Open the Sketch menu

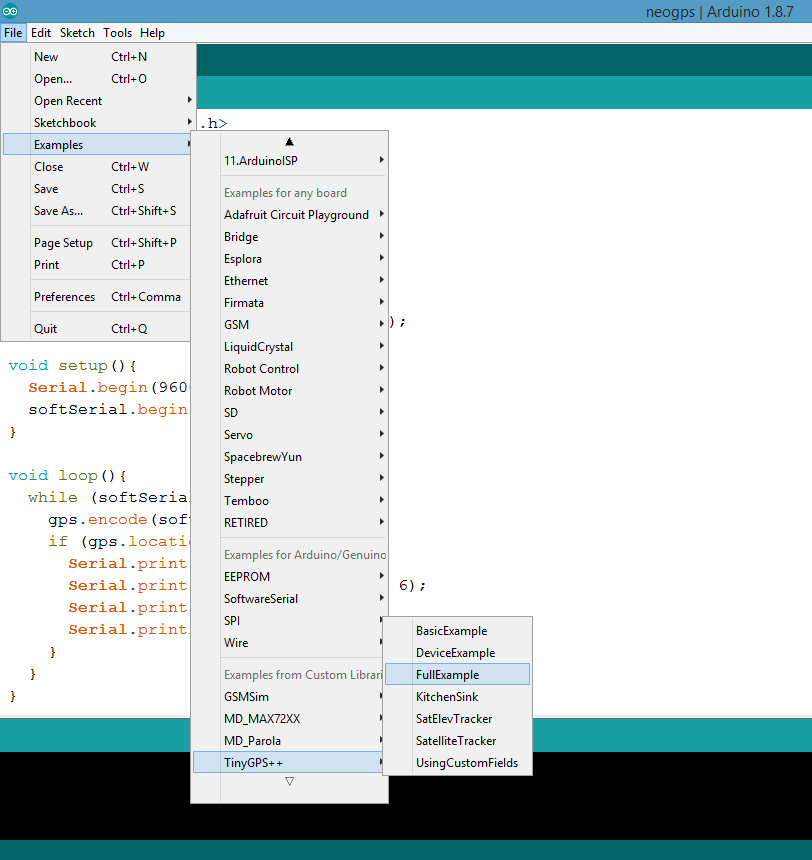tap(77, 33)
